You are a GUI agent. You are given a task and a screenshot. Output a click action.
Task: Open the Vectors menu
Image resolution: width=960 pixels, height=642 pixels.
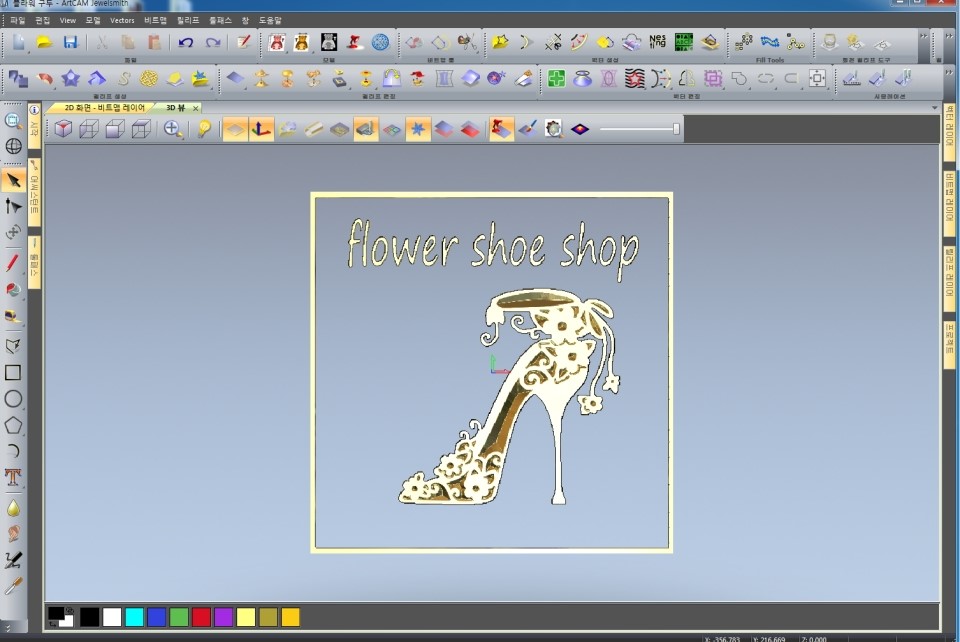[122, 20]
